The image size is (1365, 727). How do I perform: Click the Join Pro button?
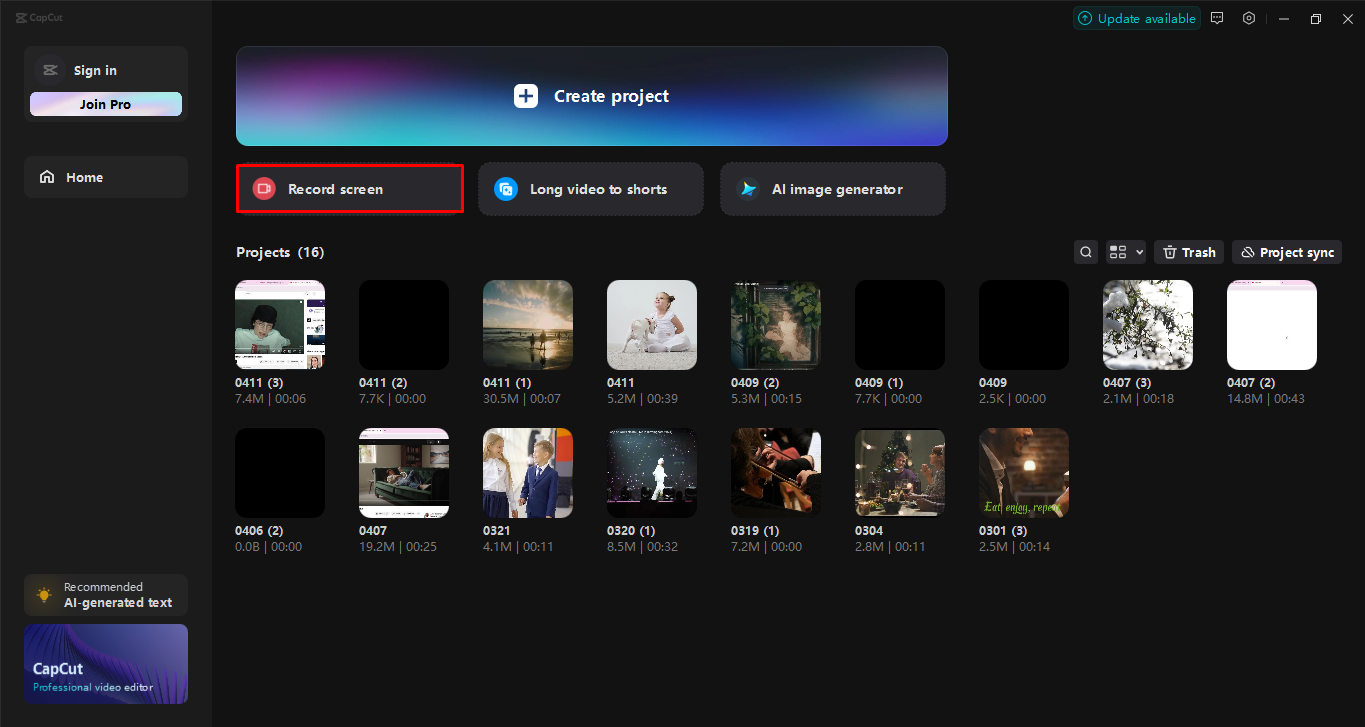click(x=106, y=104)
